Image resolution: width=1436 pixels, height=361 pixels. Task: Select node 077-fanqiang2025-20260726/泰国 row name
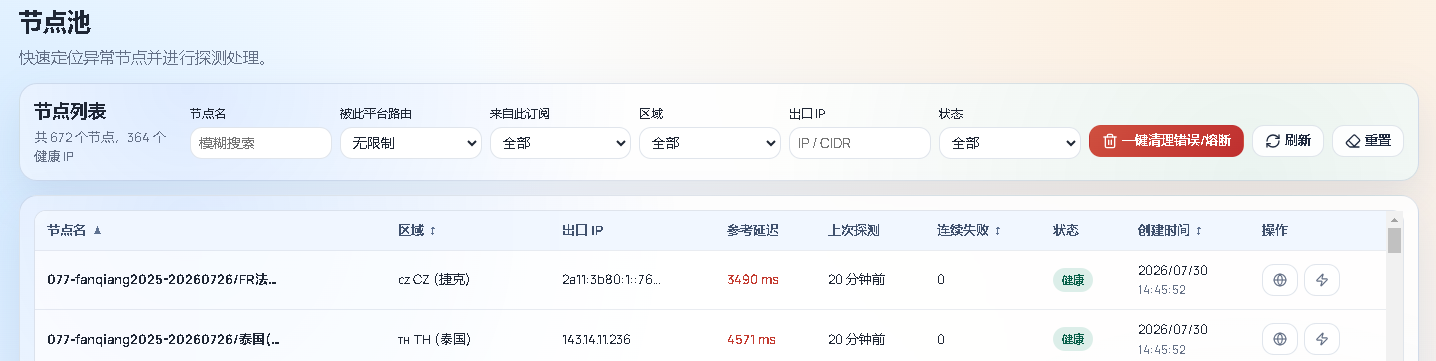[162, 339]
